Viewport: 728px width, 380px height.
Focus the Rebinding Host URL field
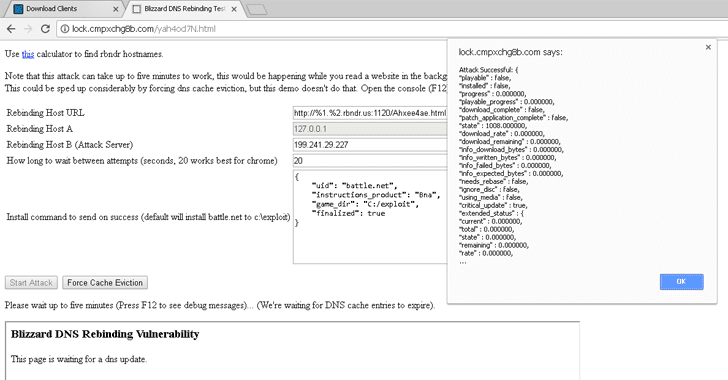[x=370, y=113]
